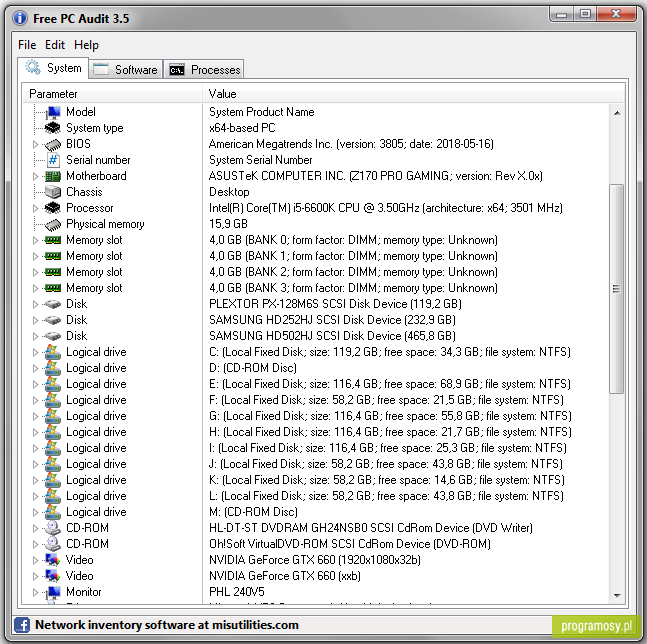Click the Monitor PHL 240V5 icon

point(53,592)
